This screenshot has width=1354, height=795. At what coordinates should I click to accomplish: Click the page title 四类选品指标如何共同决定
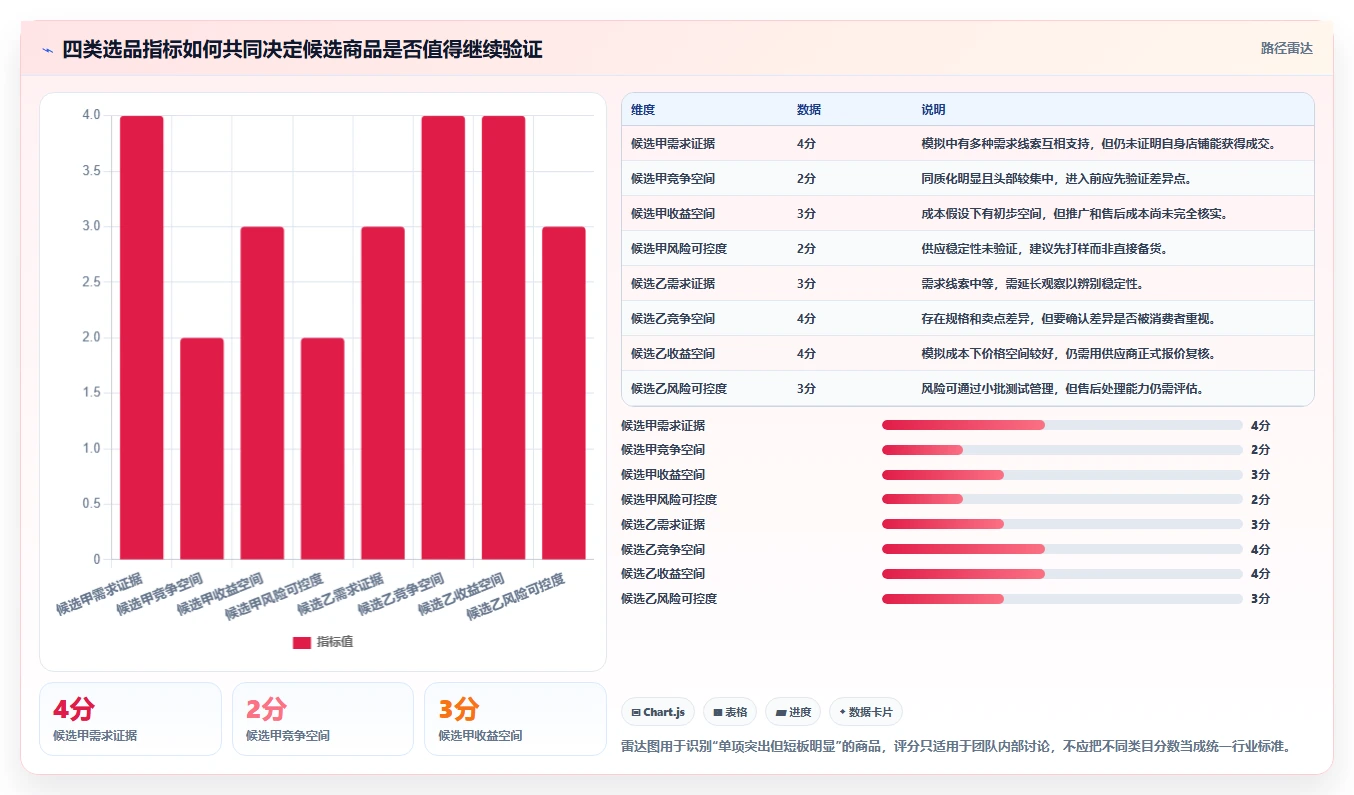[302, 49]
